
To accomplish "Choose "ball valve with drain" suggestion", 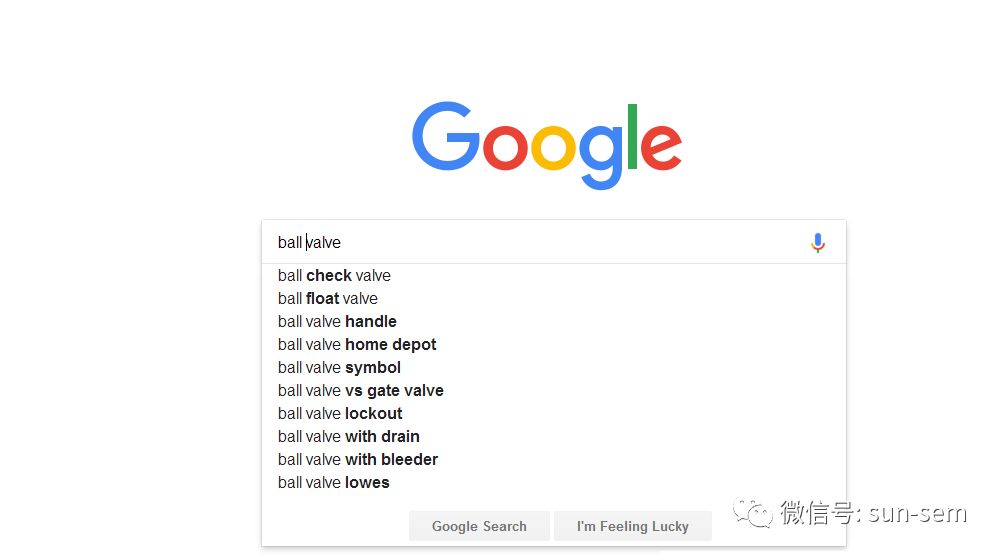I will (348, 436).
